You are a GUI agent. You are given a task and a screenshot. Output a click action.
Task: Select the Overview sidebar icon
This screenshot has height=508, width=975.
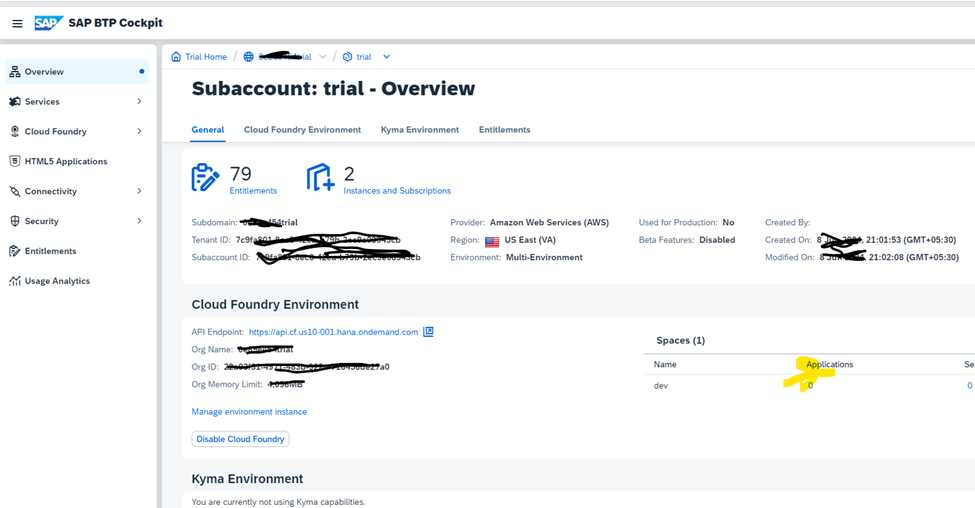tap(15, 72)
